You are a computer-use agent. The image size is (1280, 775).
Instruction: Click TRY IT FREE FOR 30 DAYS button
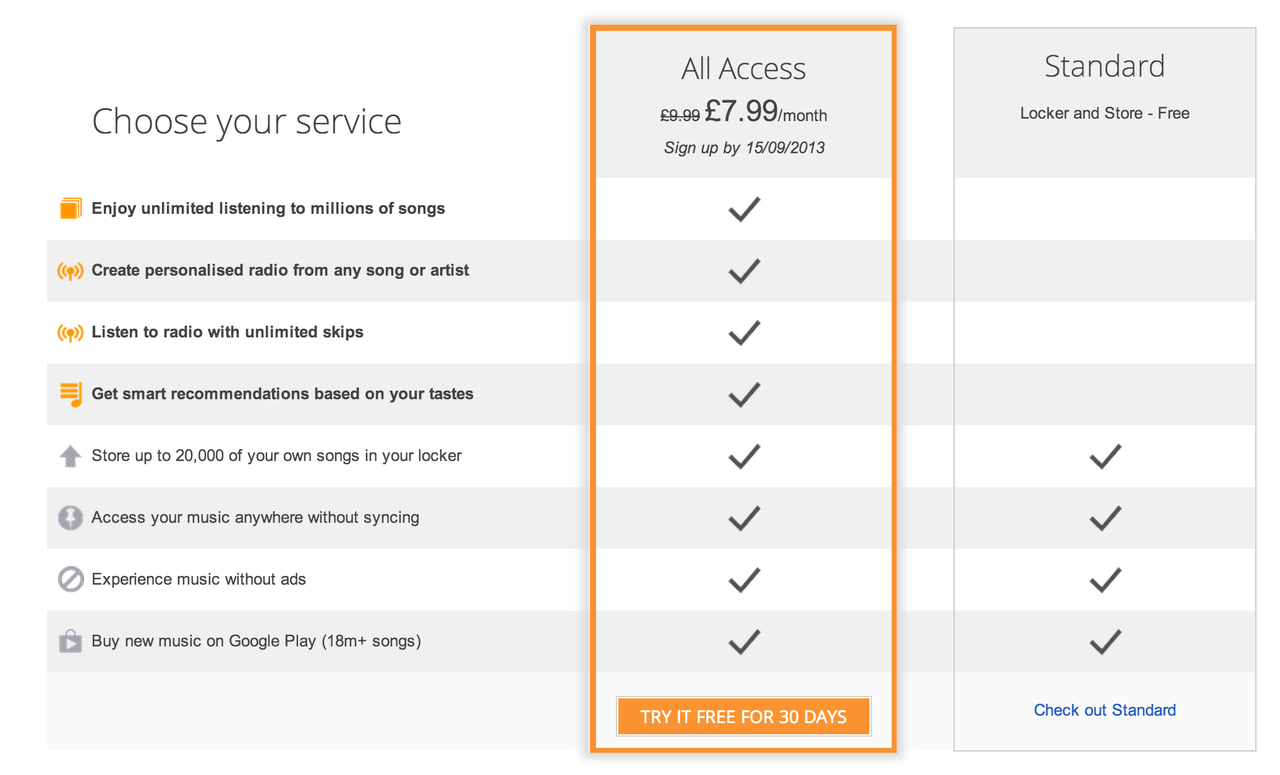(744, 716)
